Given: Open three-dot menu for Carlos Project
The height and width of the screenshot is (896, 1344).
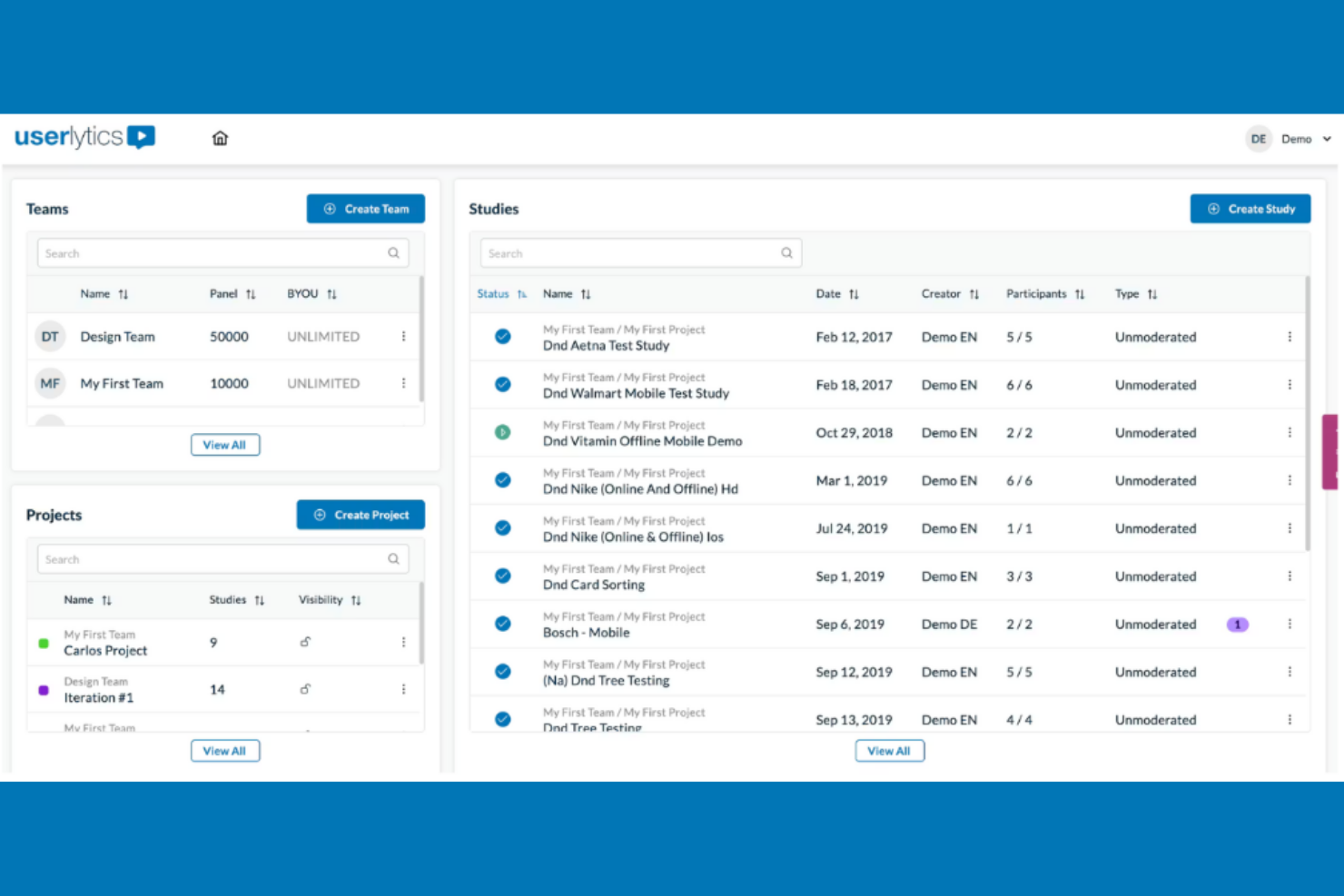Looking at the screenshot, I should (403, 643).
